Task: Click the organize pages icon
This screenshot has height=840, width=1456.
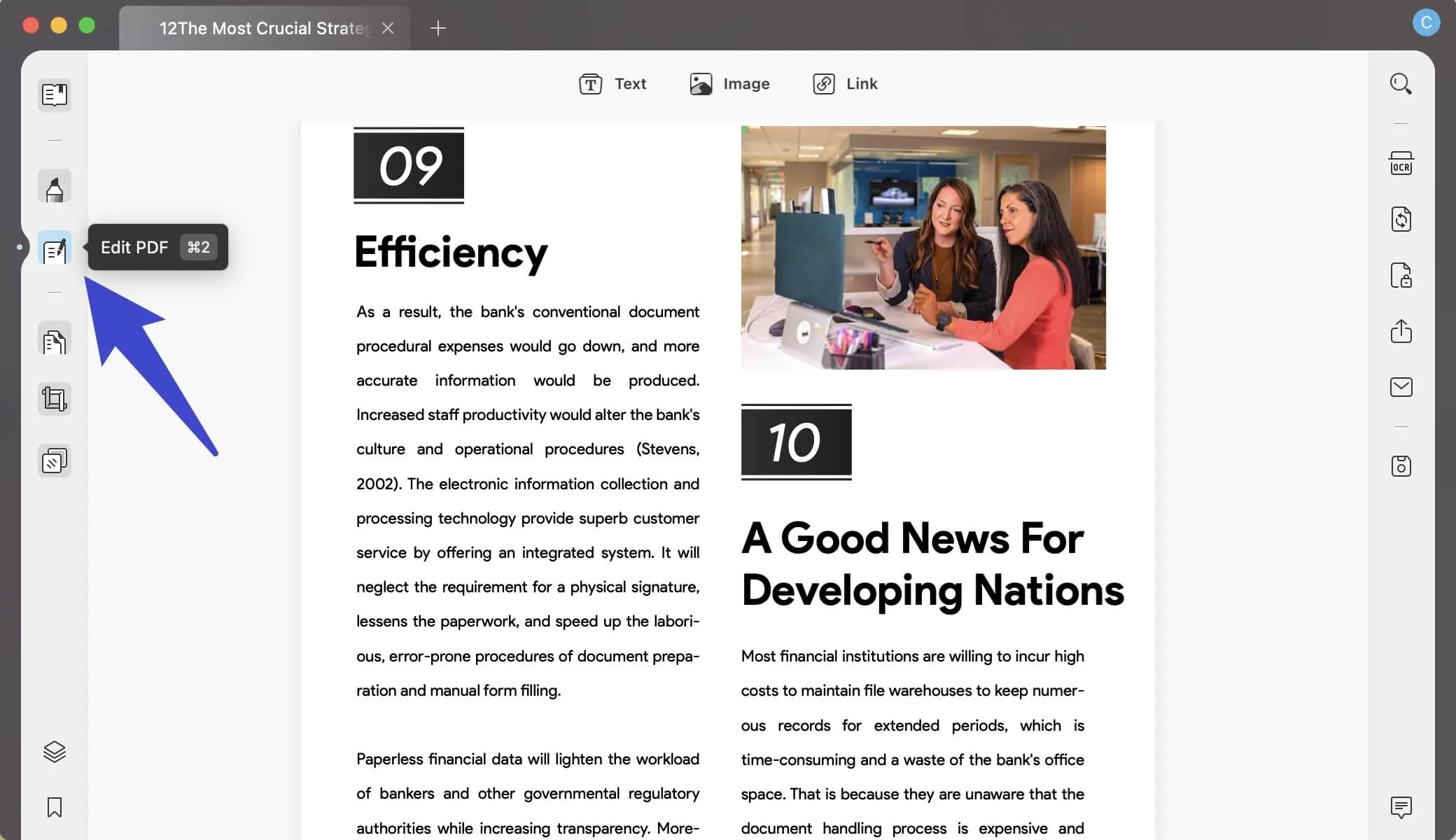Action: [x=54, y=341]
